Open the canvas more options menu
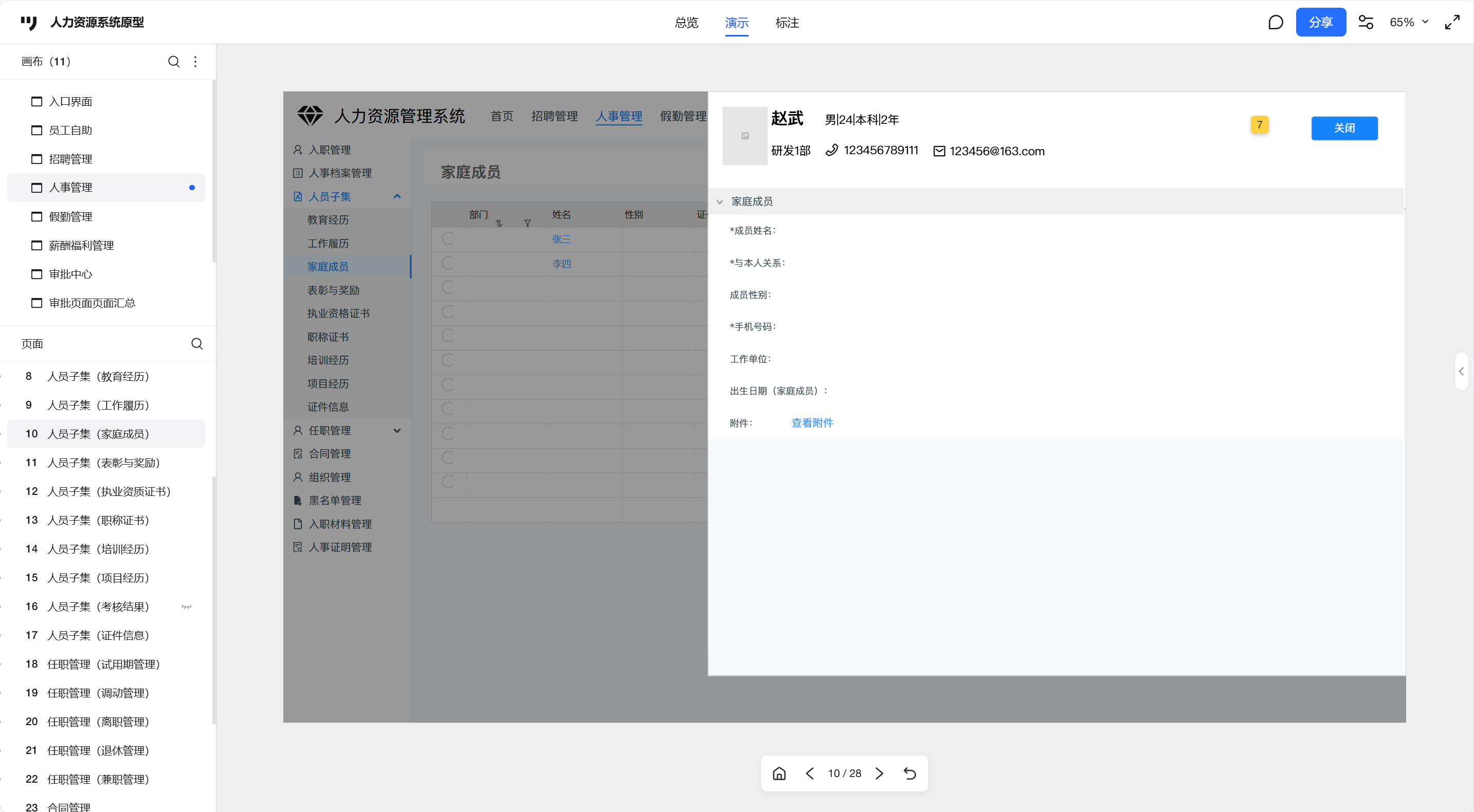The width and height of the screenshot is (1474, 812). pyautogui.click(x=196, y=61)
